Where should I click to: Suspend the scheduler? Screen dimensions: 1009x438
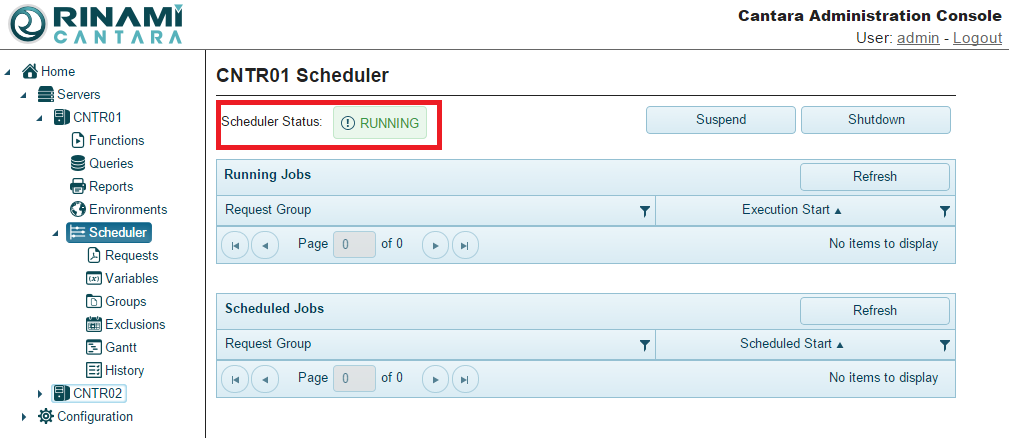pos(721,120)
